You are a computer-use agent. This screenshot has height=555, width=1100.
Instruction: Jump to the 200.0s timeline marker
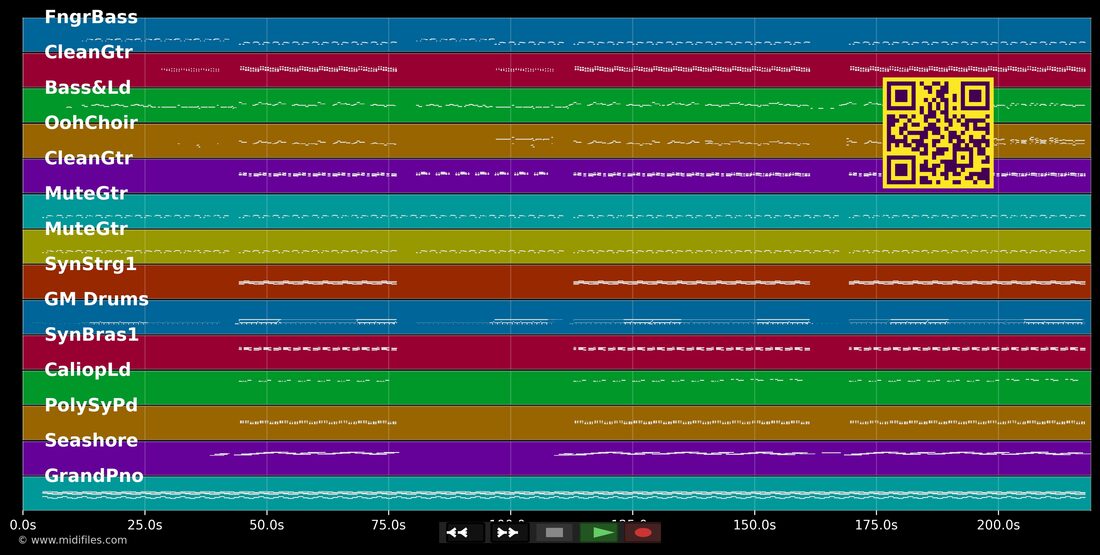[x=998, y=524]
